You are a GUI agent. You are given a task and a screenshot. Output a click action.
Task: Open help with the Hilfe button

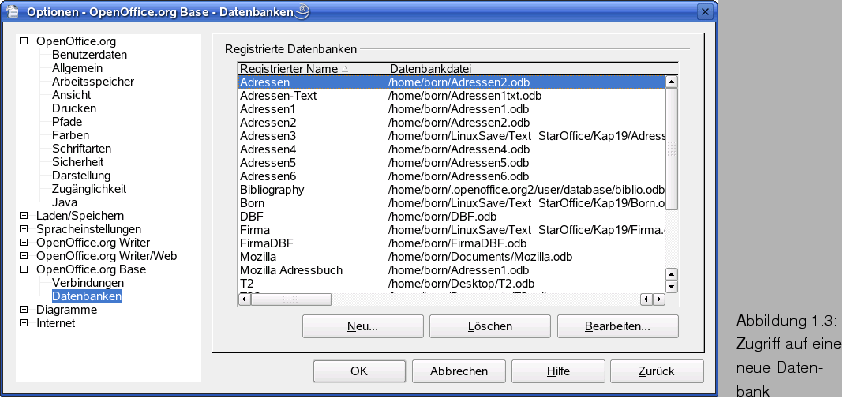[558, 371]
